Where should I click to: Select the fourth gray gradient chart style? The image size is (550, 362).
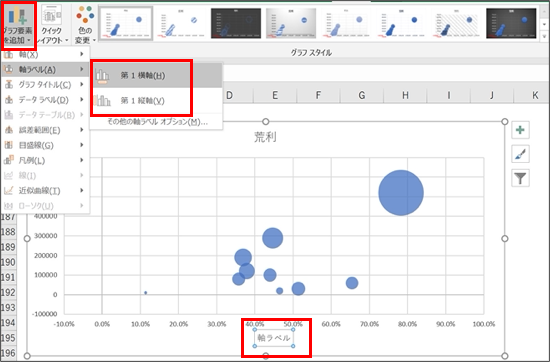291,23
